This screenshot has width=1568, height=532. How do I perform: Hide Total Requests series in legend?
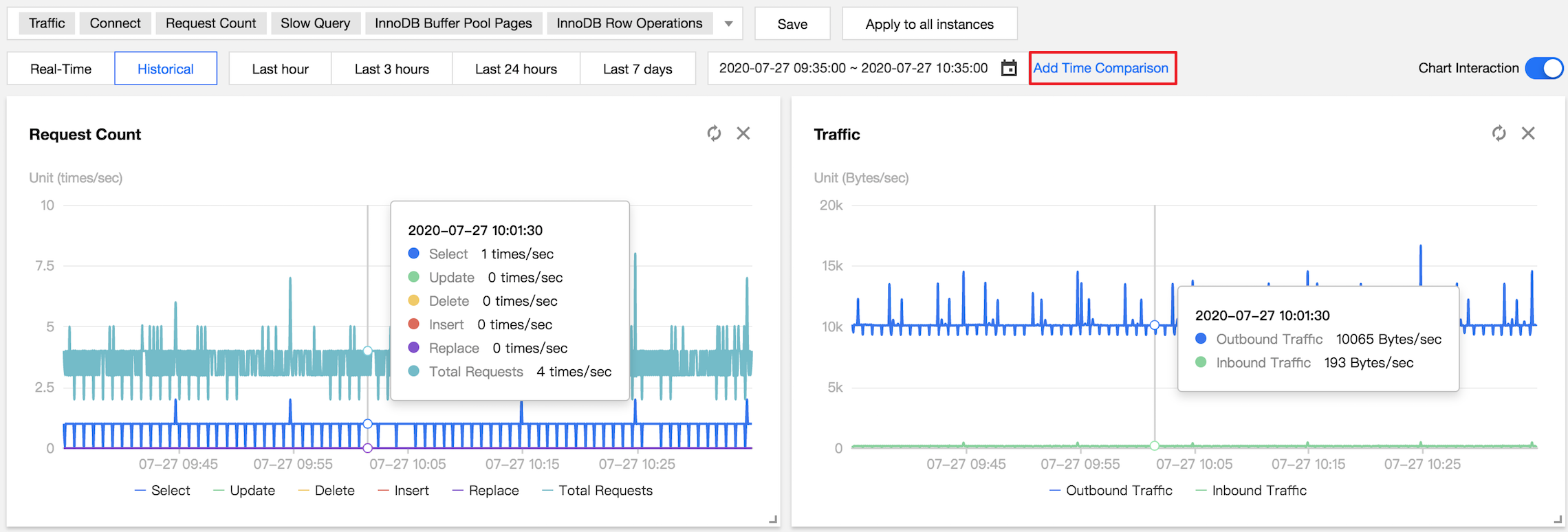(x=597, y=490)
